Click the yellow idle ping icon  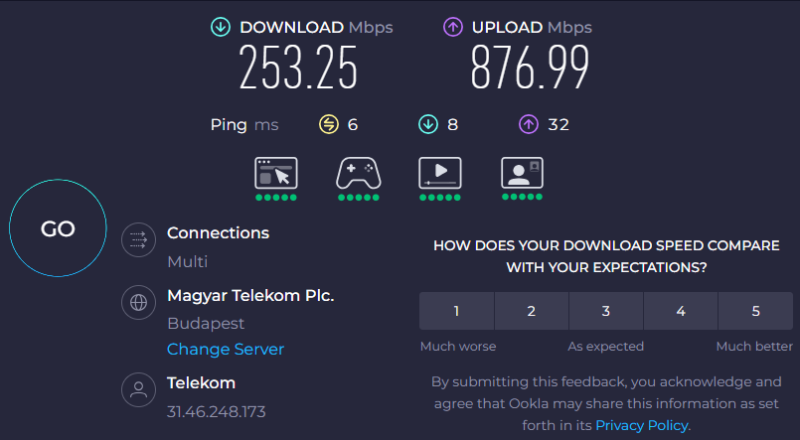(329, 124)
